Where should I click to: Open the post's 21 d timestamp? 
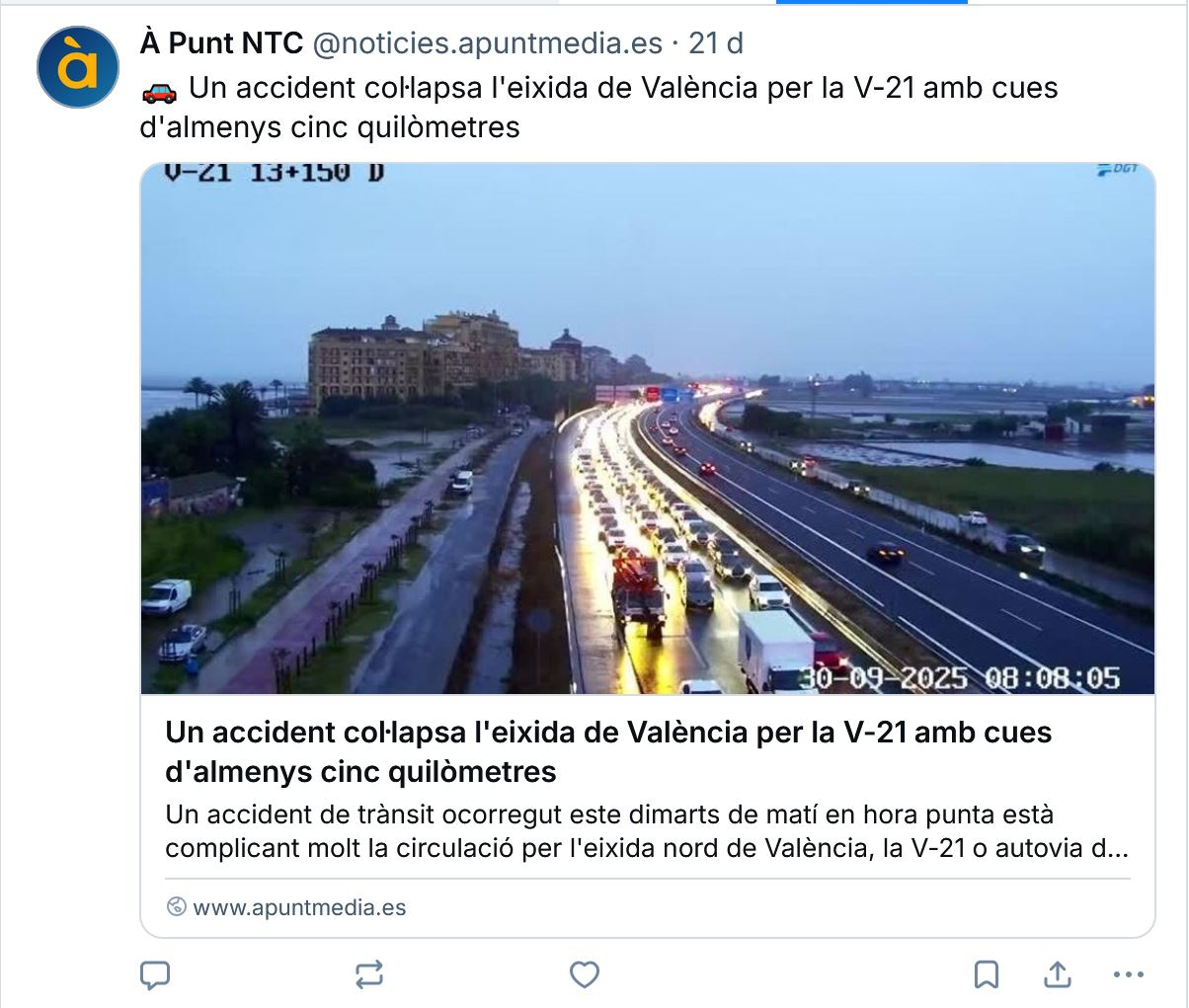click(716, 43)
